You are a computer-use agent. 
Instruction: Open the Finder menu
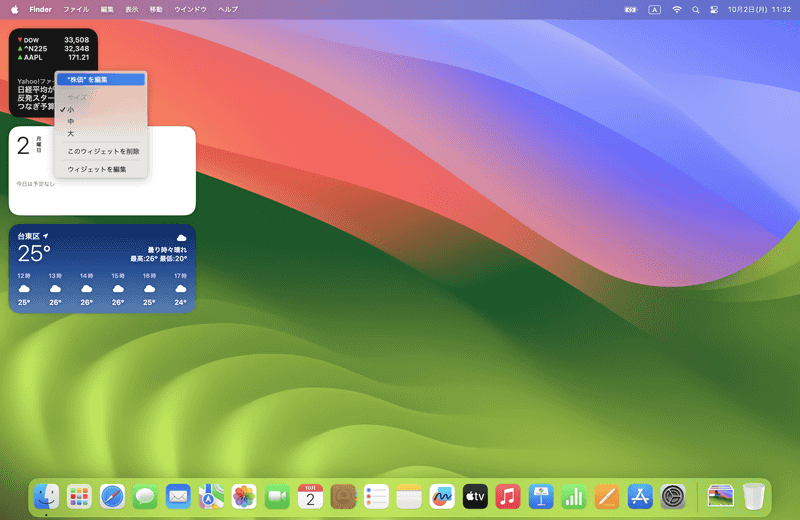(40, 9)
